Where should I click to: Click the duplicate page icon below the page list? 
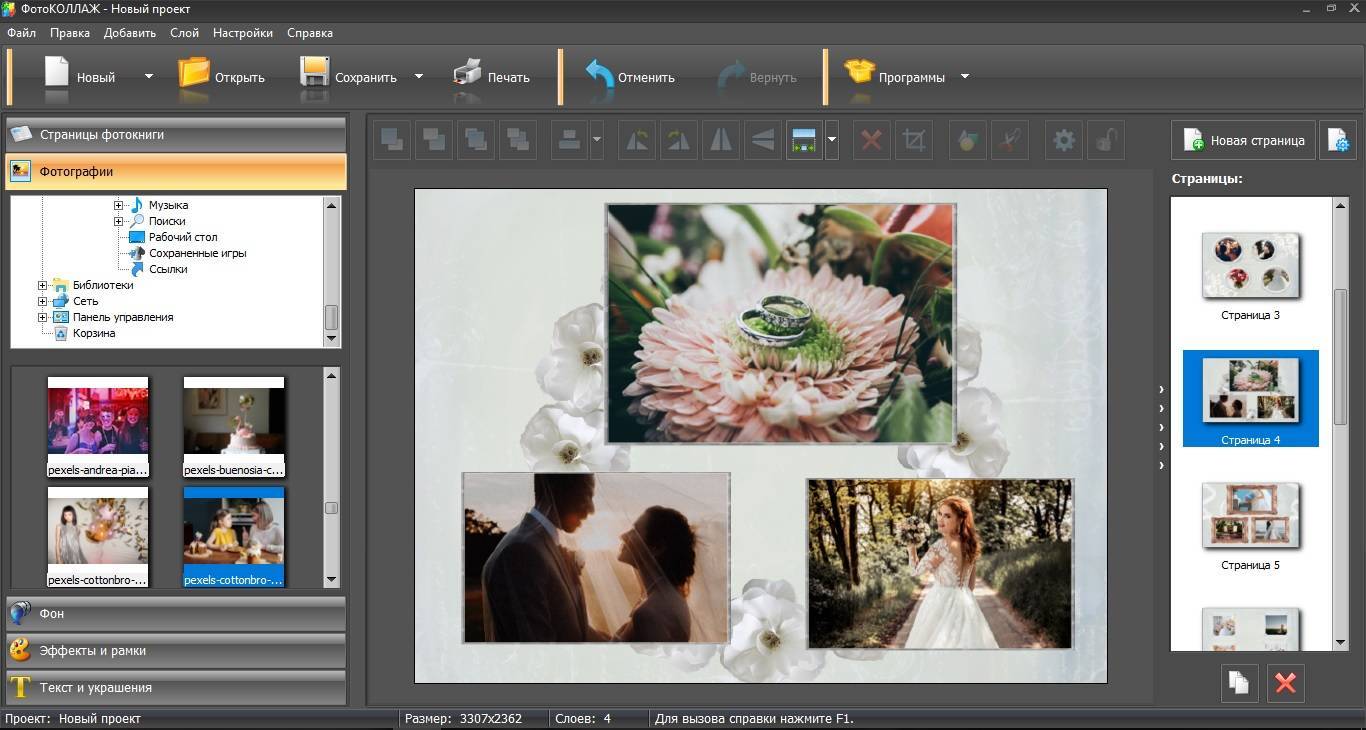pos(1238,683)
